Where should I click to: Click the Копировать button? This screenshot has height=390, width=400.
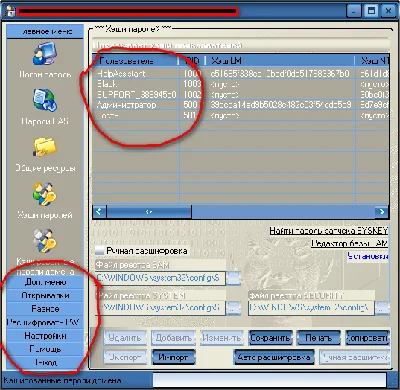pos(367,338)
